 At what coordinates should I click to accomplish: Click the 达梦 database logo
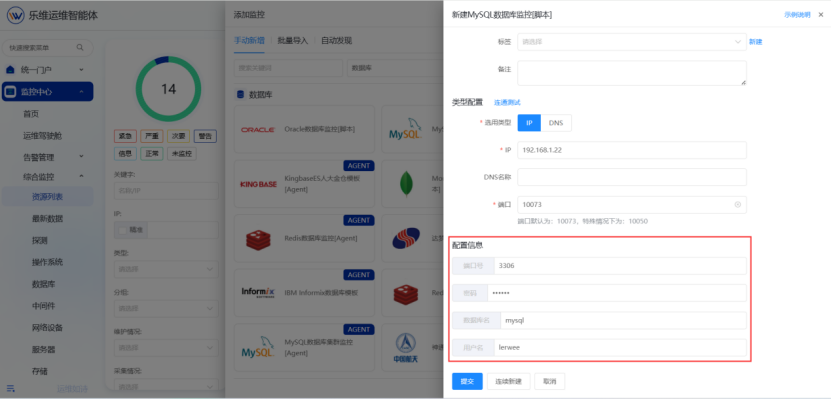pos(406,238)
